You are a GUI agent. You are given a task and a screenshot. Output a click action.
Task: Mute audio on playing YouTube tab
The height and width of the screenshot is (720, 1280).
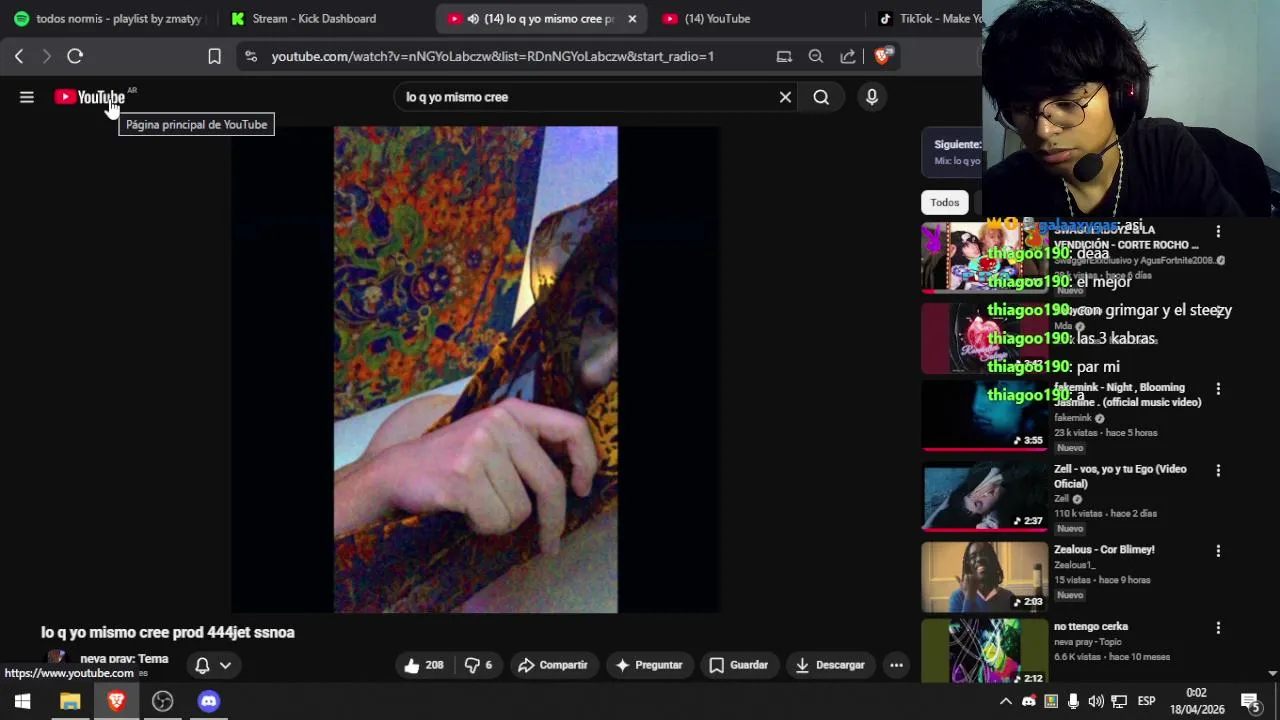pos(473,18)
